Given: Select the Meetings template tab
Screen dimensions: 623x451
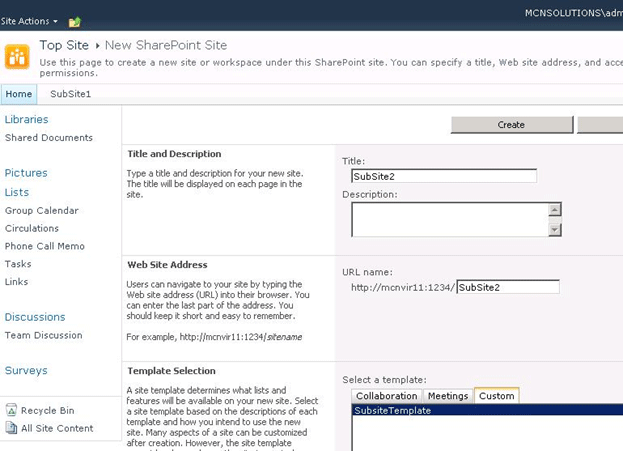Looking at the screenshot, I should [x=448, y=396].
